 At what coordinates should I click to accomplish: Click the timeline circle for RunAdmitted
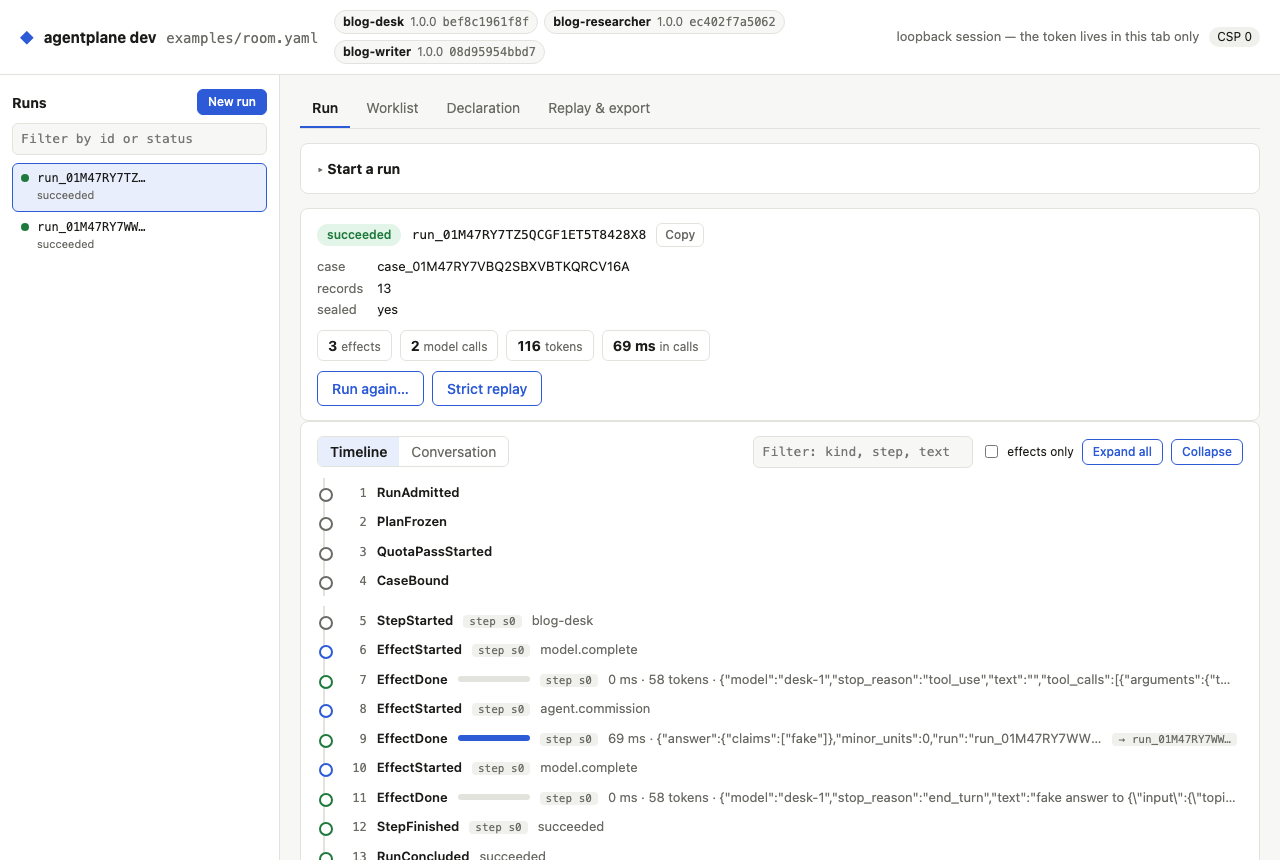[x=326, y=494]
